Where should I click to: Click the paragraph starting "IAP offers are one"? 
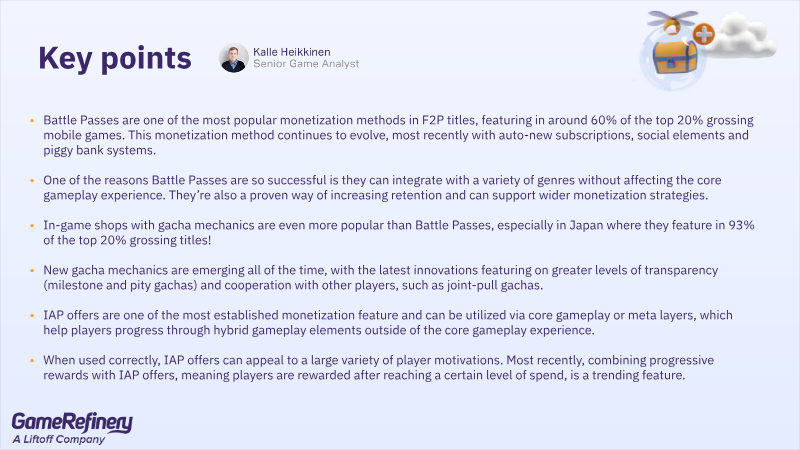click(400, 322)
